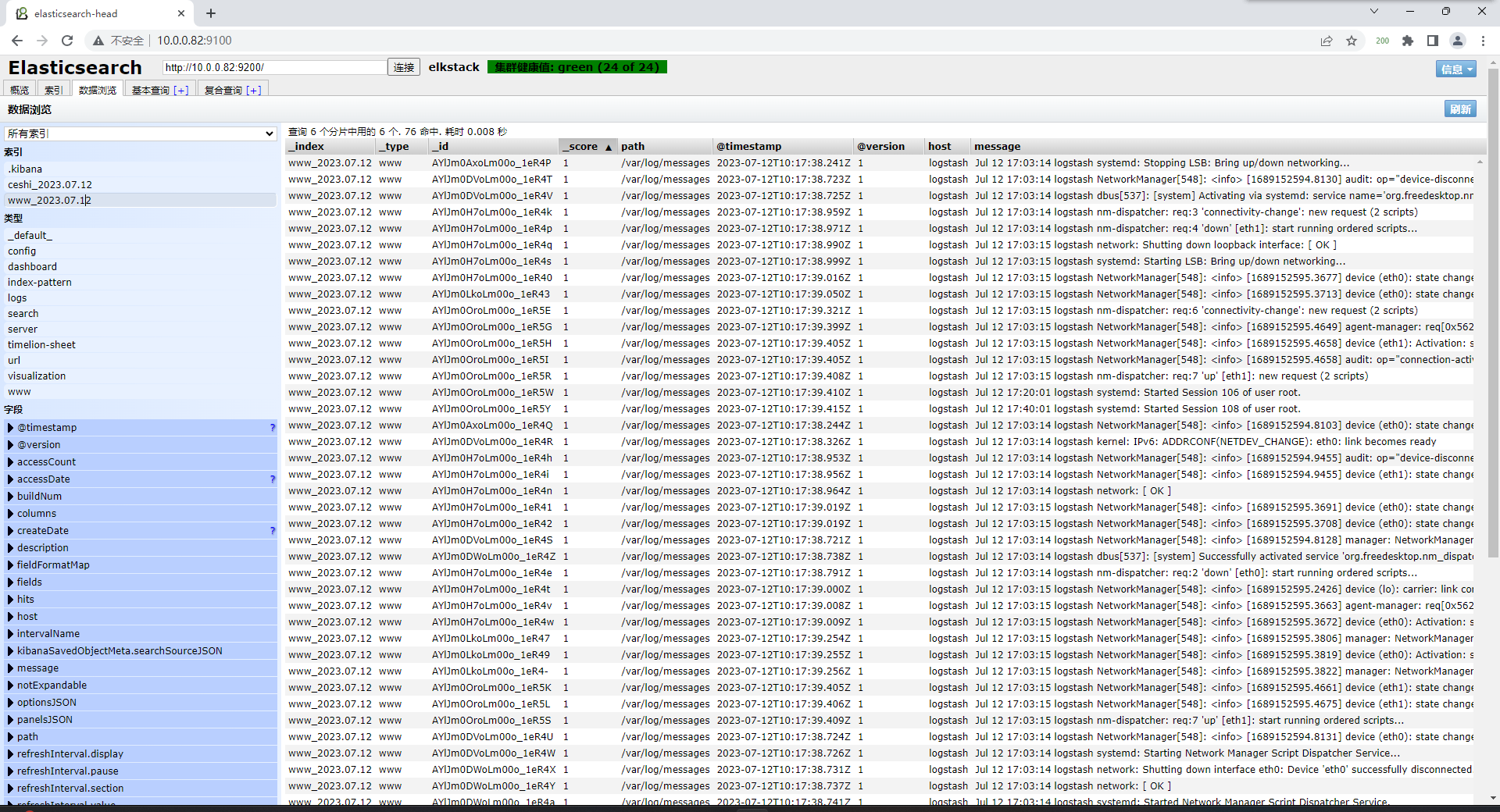Viewport: 1500px width, 812px height.
Task: Switch to the 数据浏览 browser tab
Action: tap(98, 90)
